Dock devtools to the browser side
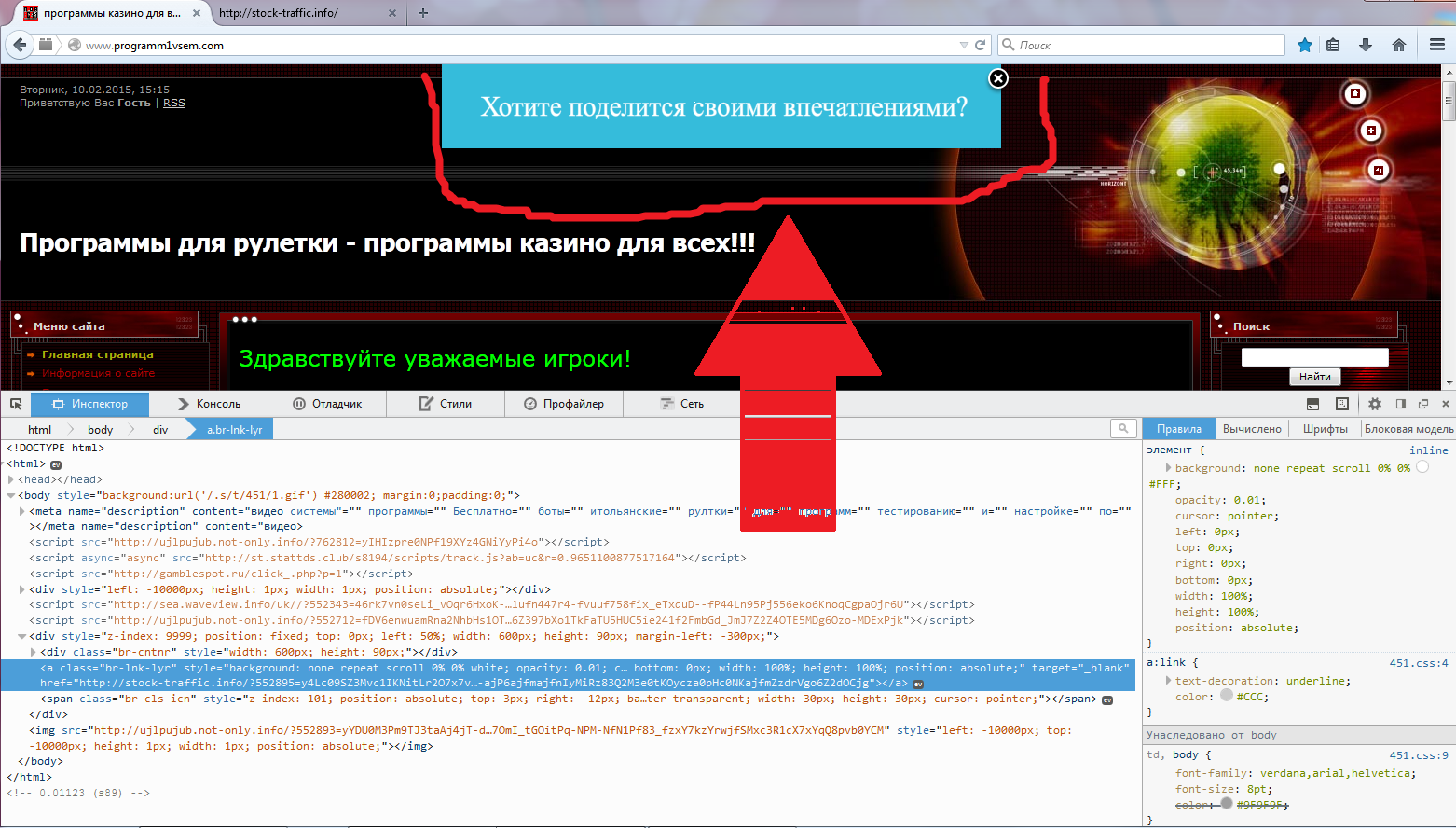The image size is (1456, 830). 1401,404
